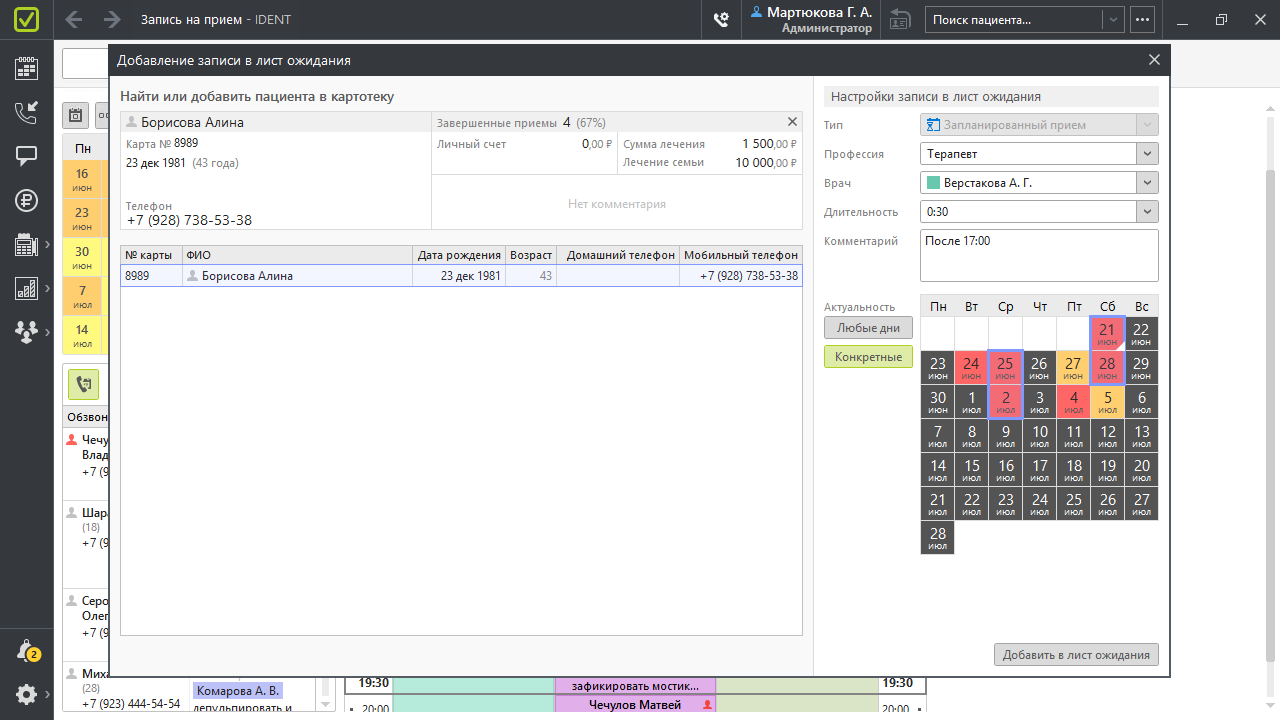Open the patient search dropdown arrow
The width and height of the screenshot is (1280, 720).
coord(1113,19)
